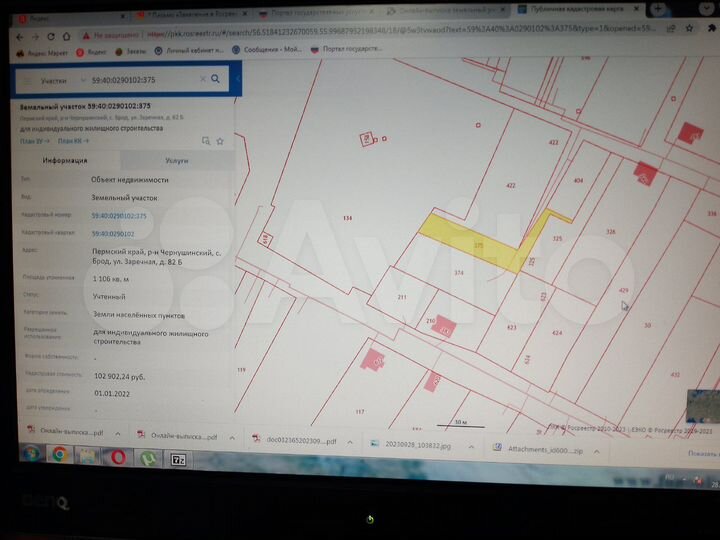720x540 pixels.
Task: Open the Яндекс bookmark
Action: point(91,52)
